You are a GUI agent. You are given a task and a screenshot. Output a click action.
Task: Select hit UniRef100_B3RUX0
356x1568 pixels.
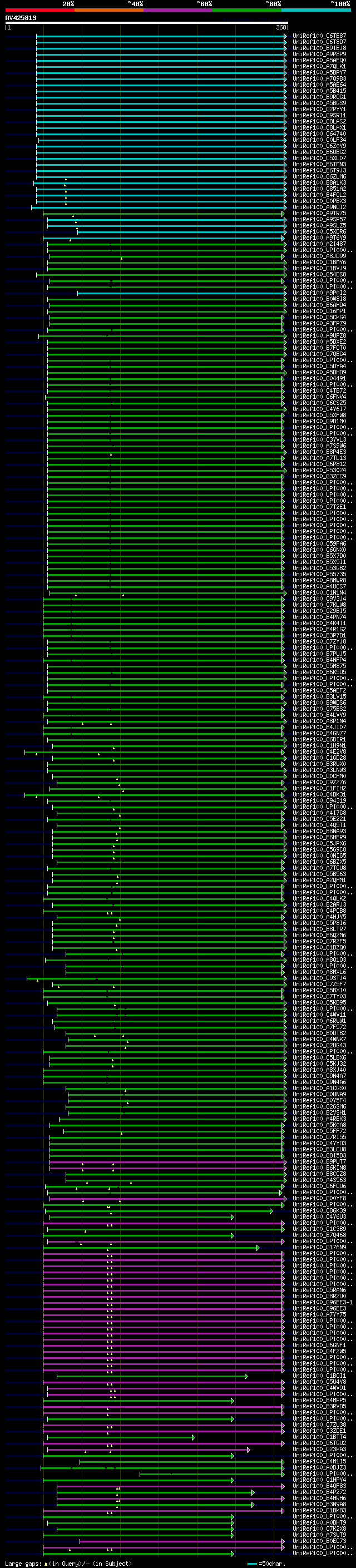(319, 764)
